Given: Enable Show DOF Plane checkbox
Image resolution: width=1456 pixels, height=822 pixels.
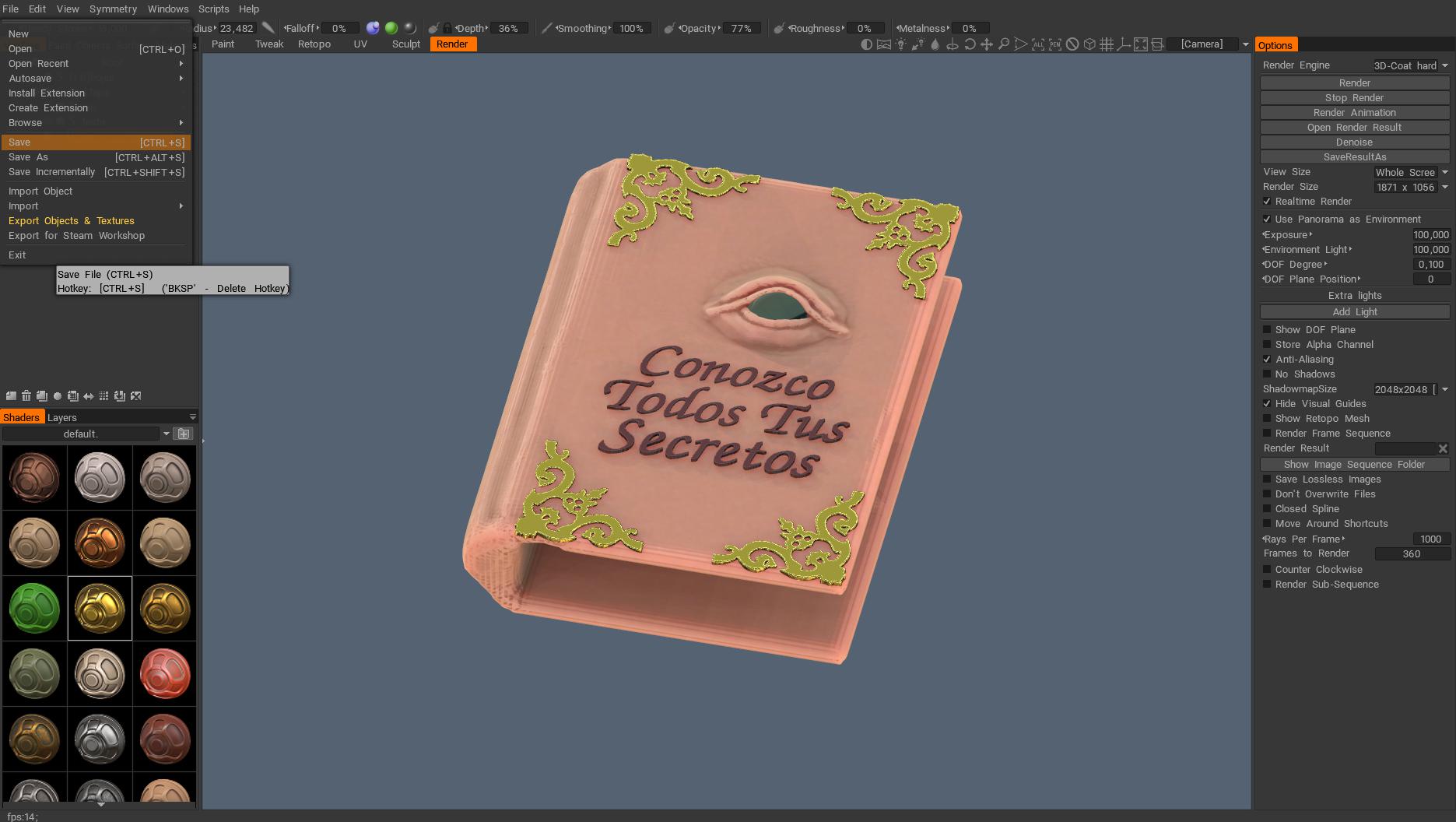Looking at the screenshot, I should 1267,330.
